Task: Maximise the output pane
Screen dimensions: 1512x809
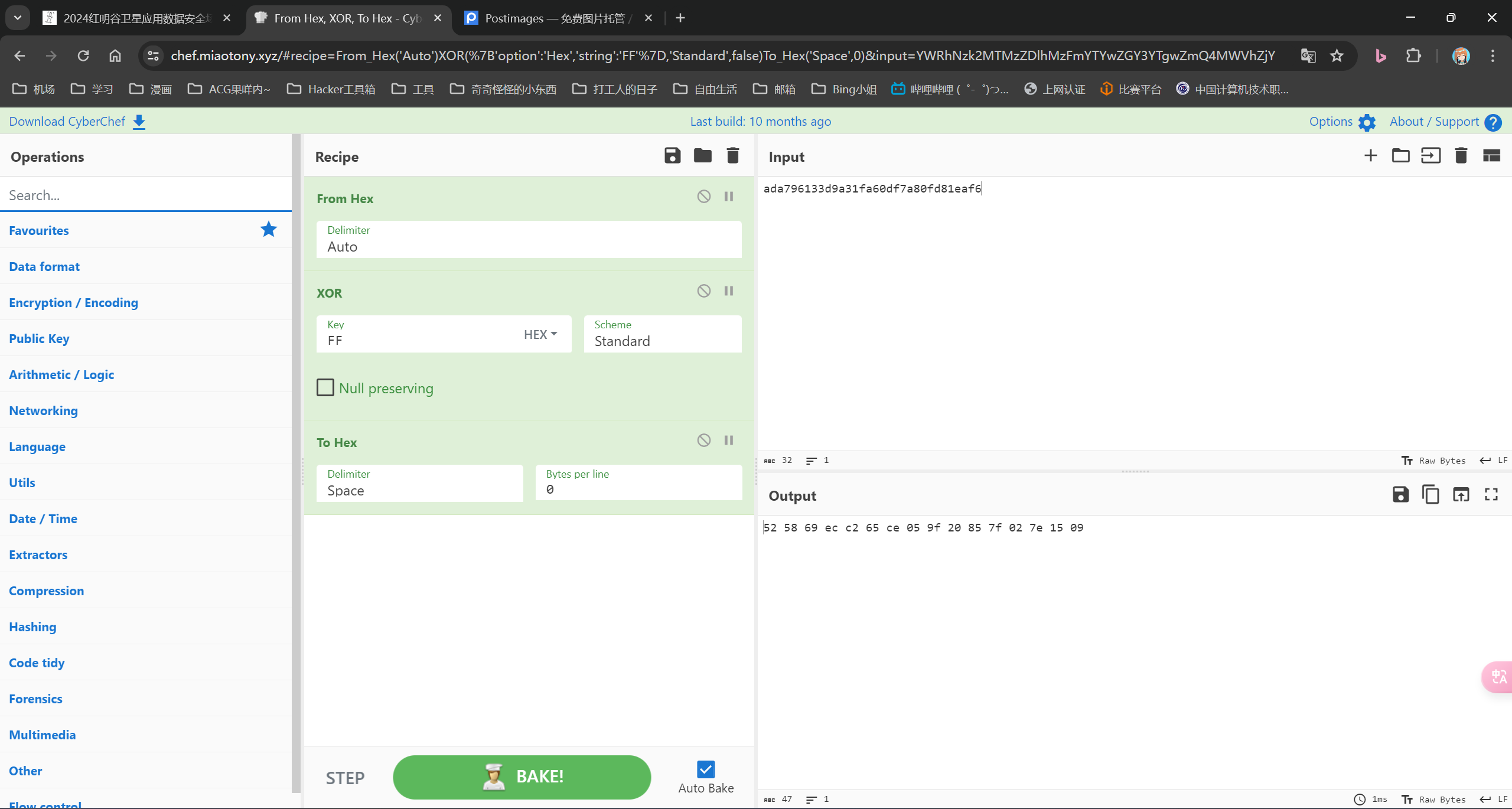Action: click(x=1491, y=495)
